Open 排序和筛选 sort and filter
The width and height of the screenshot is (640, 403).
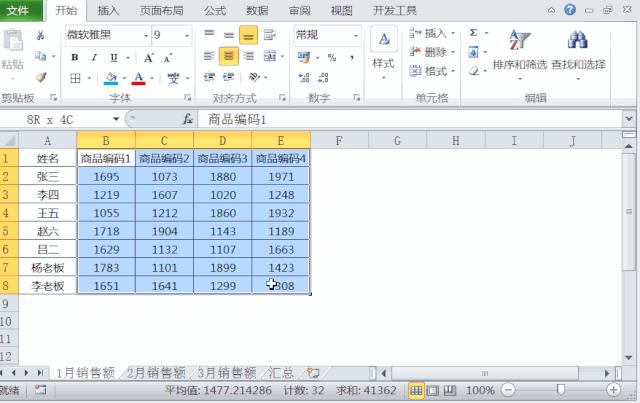point(520,55)
